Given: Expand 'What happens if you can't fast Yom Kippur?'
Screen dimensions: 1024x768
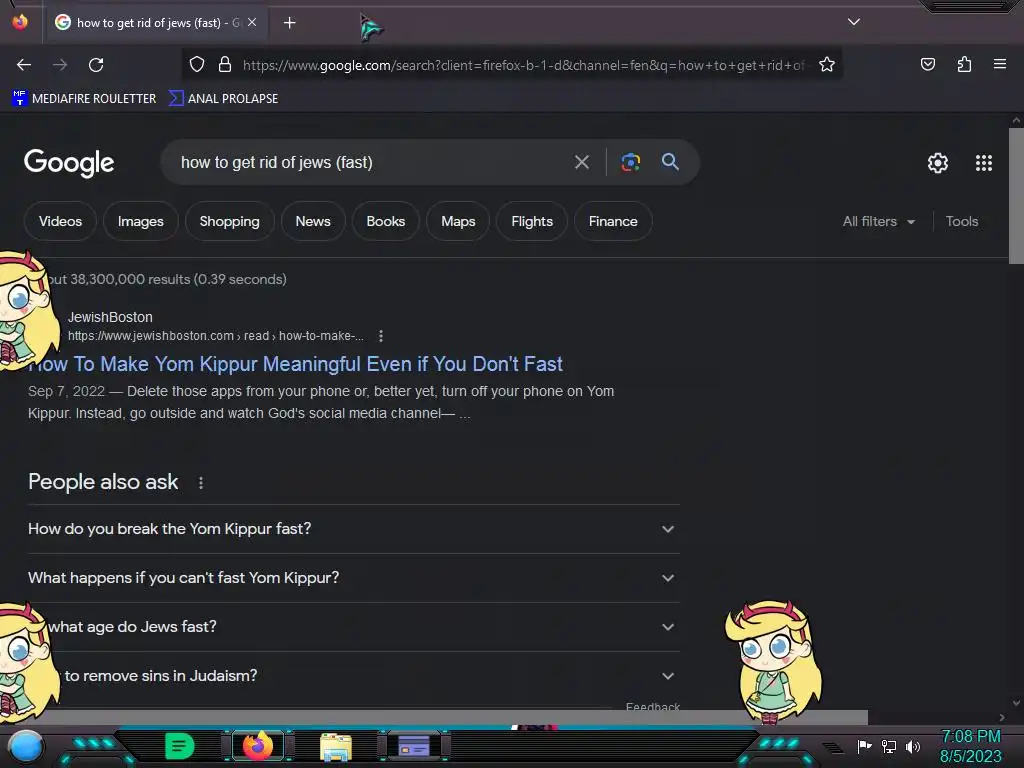Looking at the screenshot, I should pos(354,578).
